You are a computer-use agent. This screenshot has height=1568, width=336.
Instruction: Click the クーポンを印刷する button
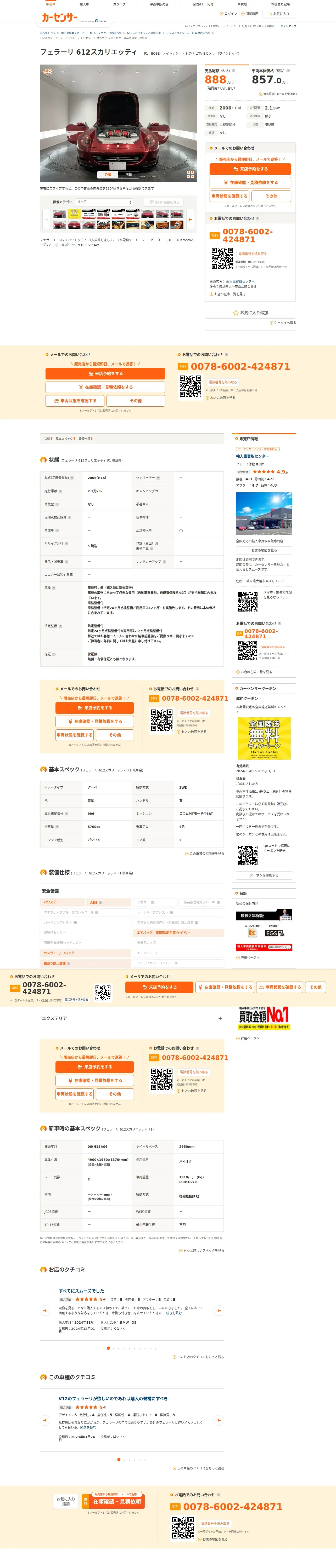[x=264, y=875]
